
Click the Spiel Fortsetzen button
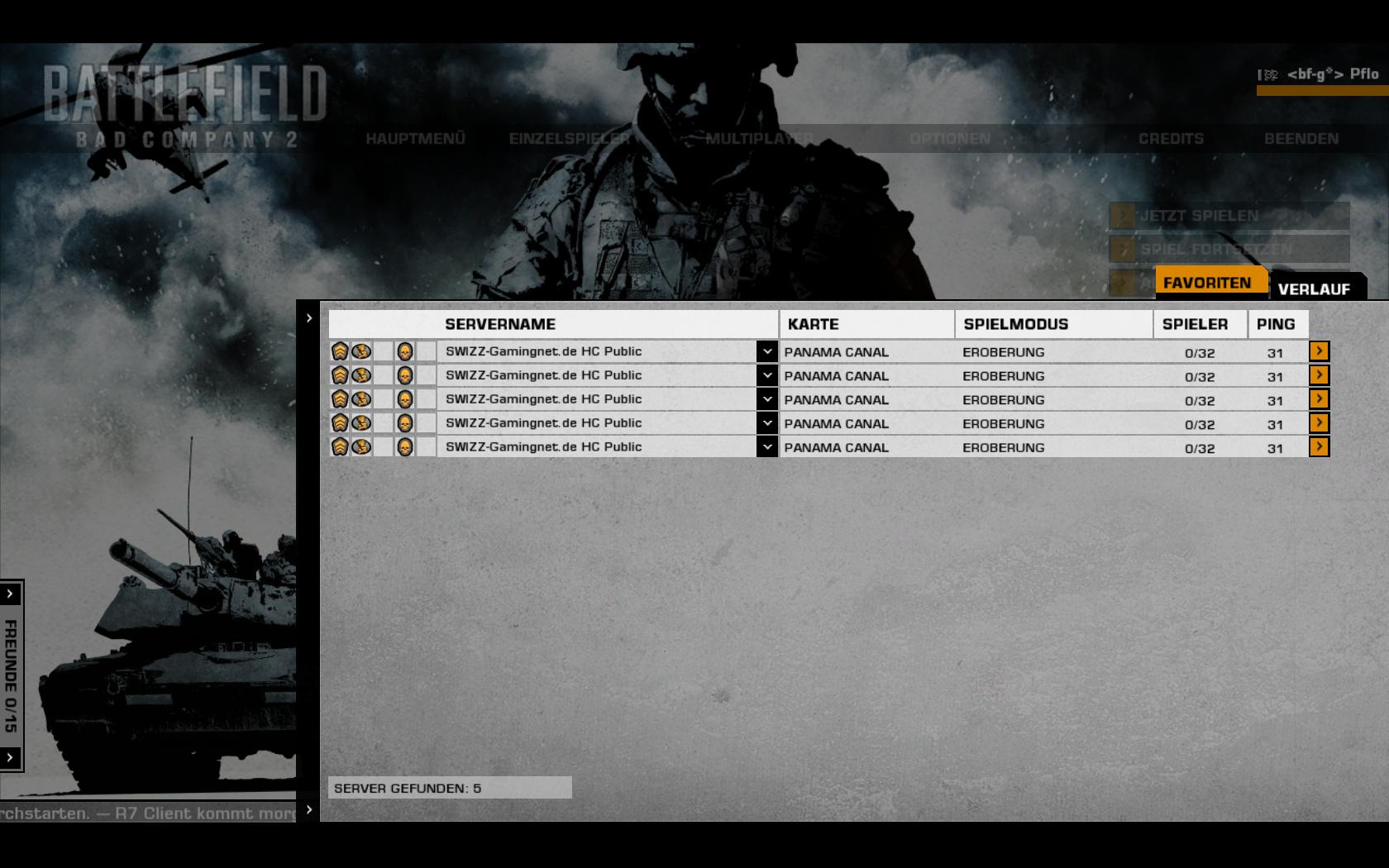coord(1229,249)
